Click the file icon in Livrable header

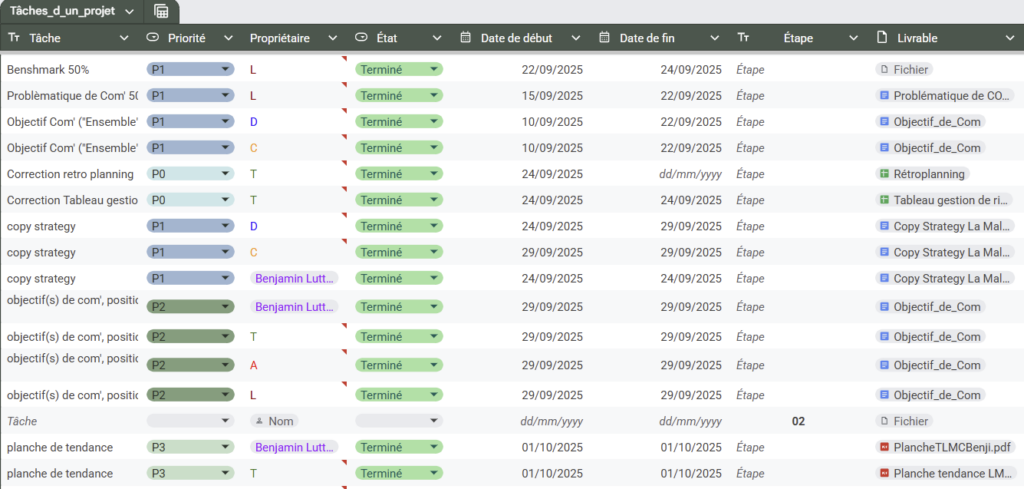[882, 38]
